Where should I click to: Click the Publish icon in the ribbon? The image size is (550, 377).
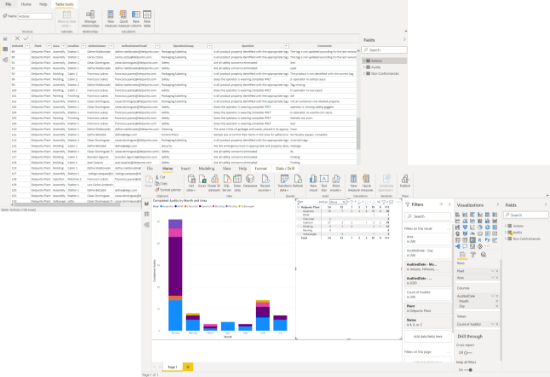coord(405,181)
